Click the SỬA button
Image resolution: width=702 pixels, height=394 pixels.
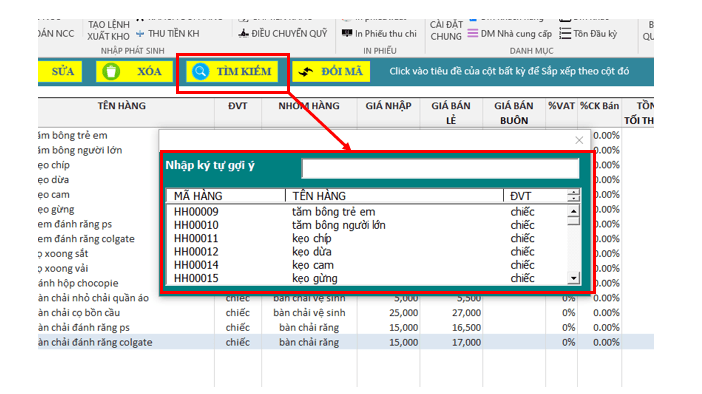(x=60, y=72)
